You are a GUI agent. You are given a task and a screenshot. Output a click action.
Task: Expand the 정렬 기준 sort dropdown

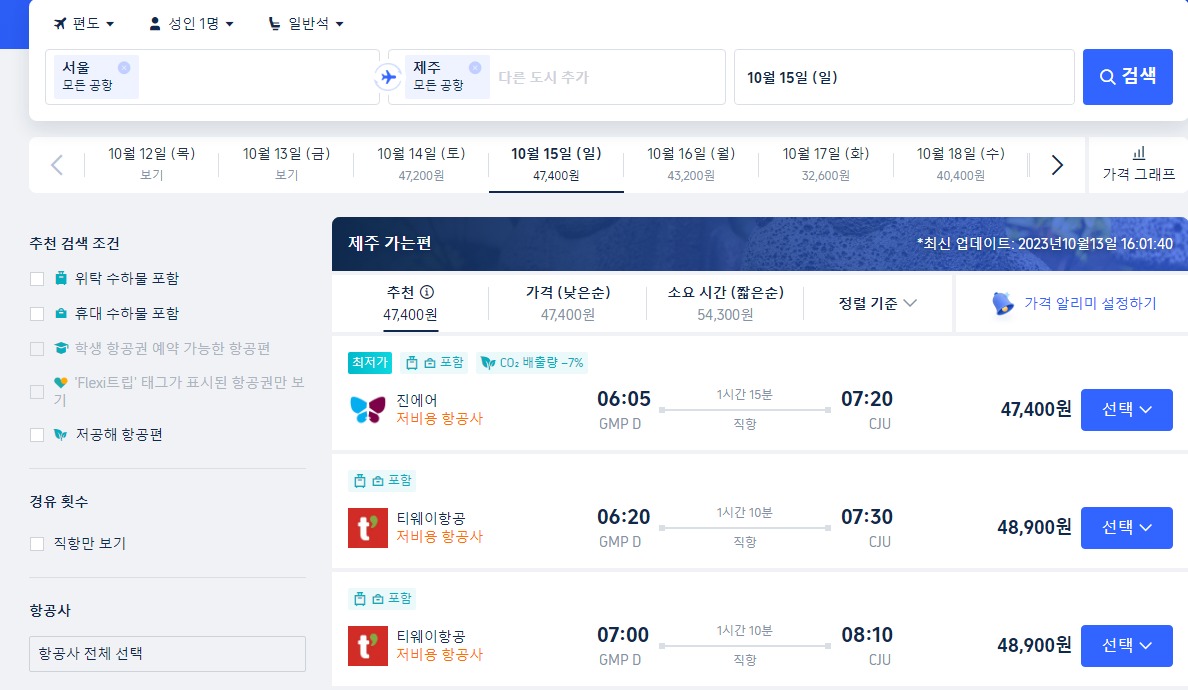click(877, 303)
